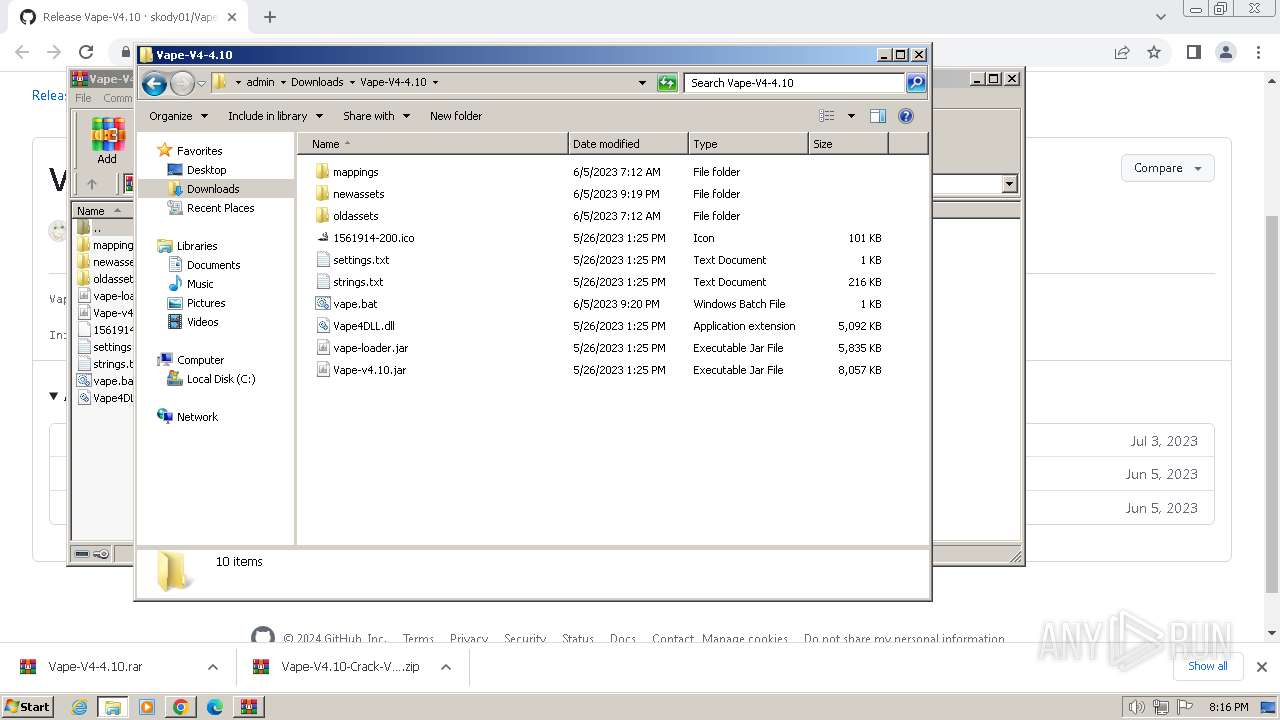Open Windows Media Player taskbar icon
The image size is (1280, 720).
point(147,707)
